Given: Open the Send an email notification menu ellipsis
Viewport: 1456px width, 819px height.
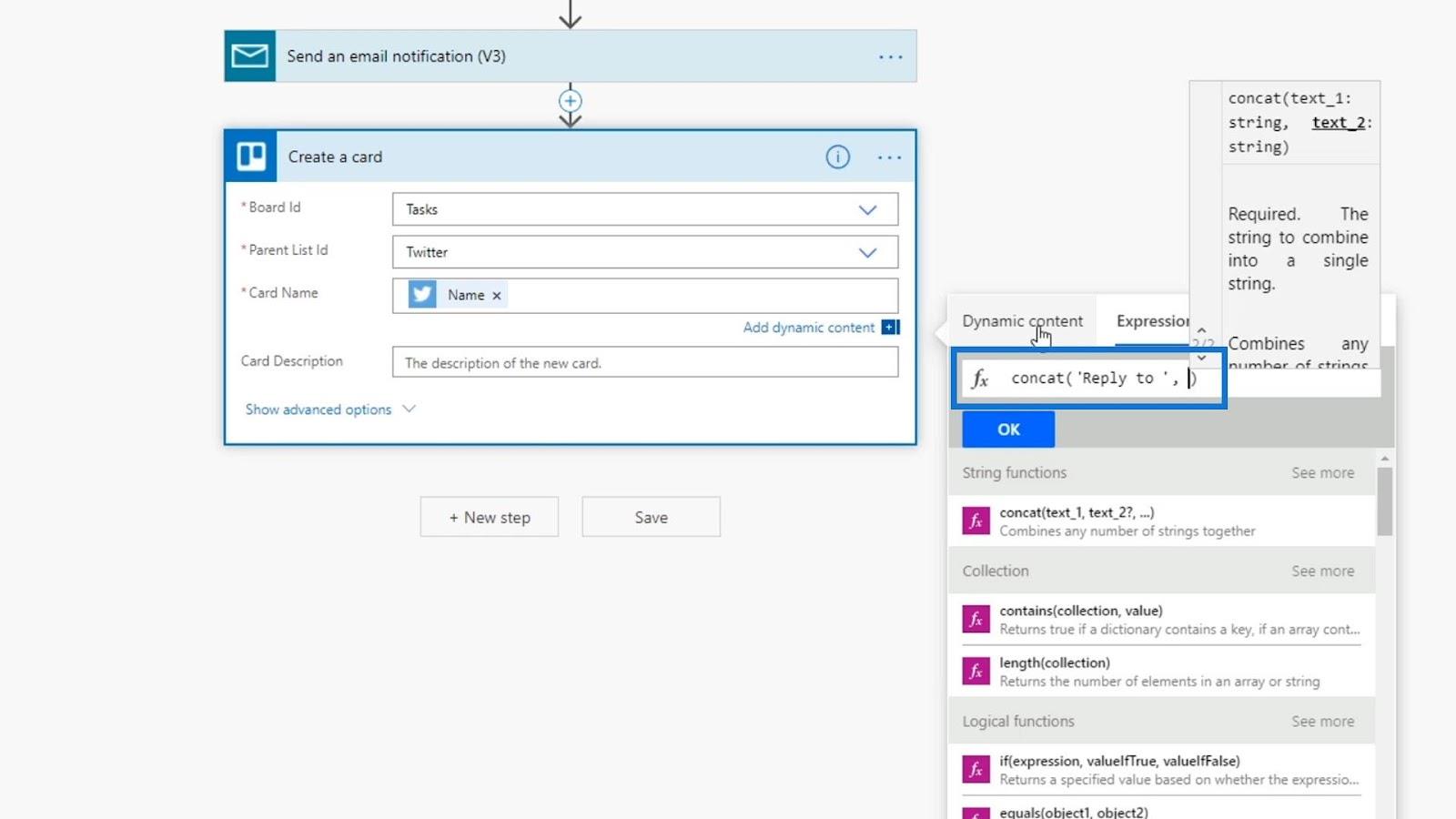Looking at the screenshot, I should pos(890,56).
